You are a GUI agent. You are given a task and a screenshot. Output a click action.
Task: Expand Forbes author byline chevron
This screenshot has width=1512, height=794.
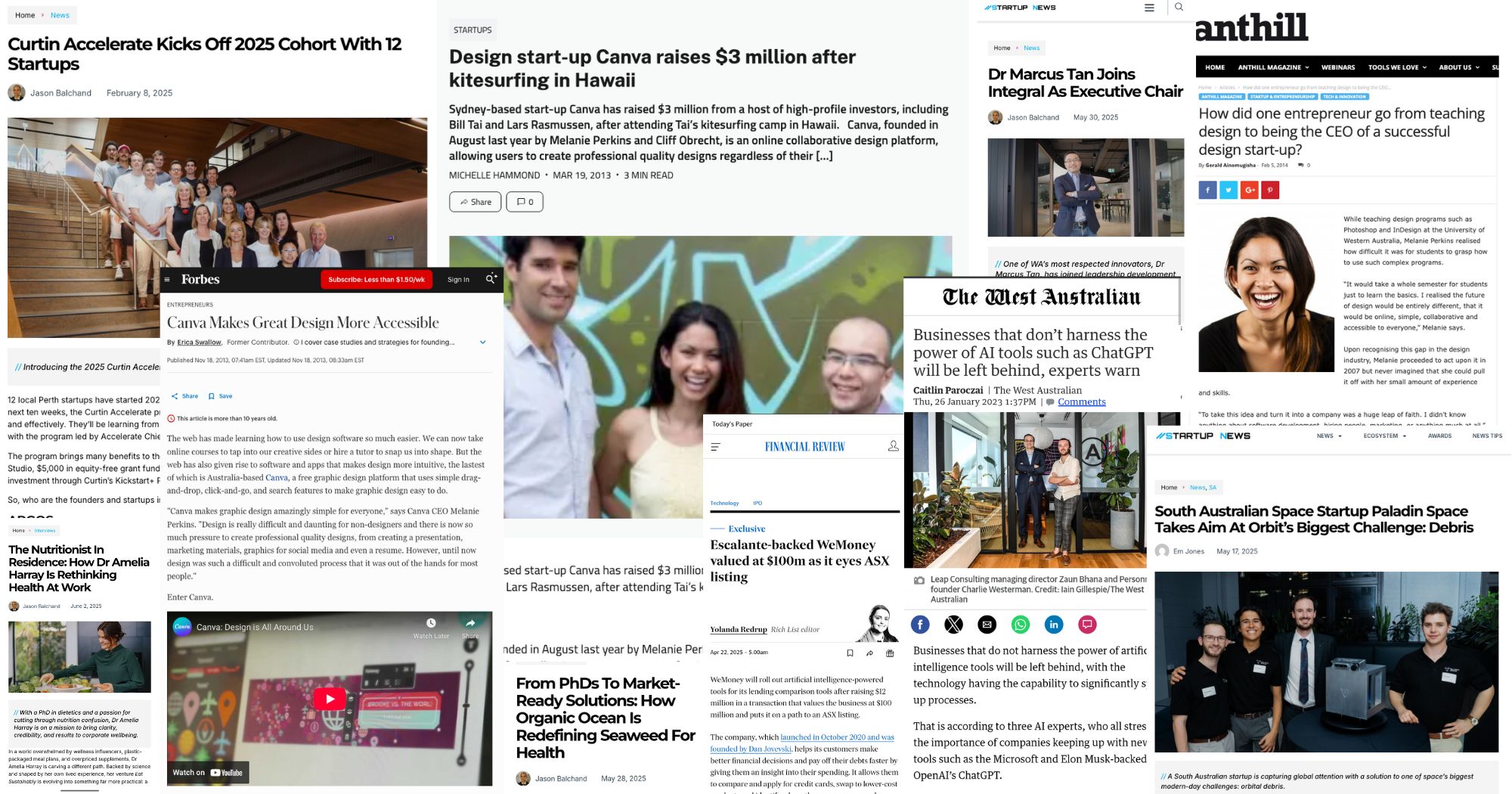tap(483, 343)
